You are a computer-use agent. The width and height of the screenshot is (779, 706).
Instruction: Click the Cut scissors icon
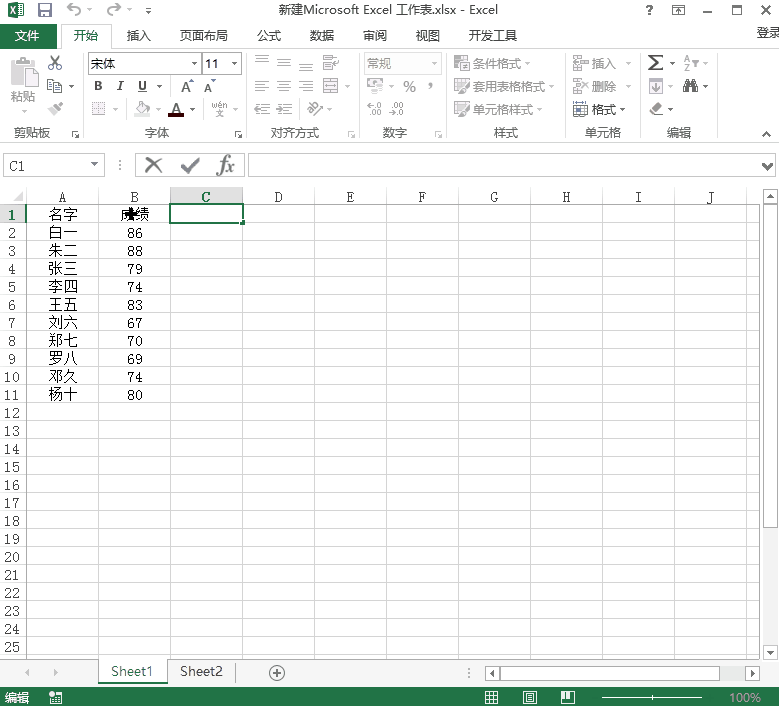[x=55, y=63]
